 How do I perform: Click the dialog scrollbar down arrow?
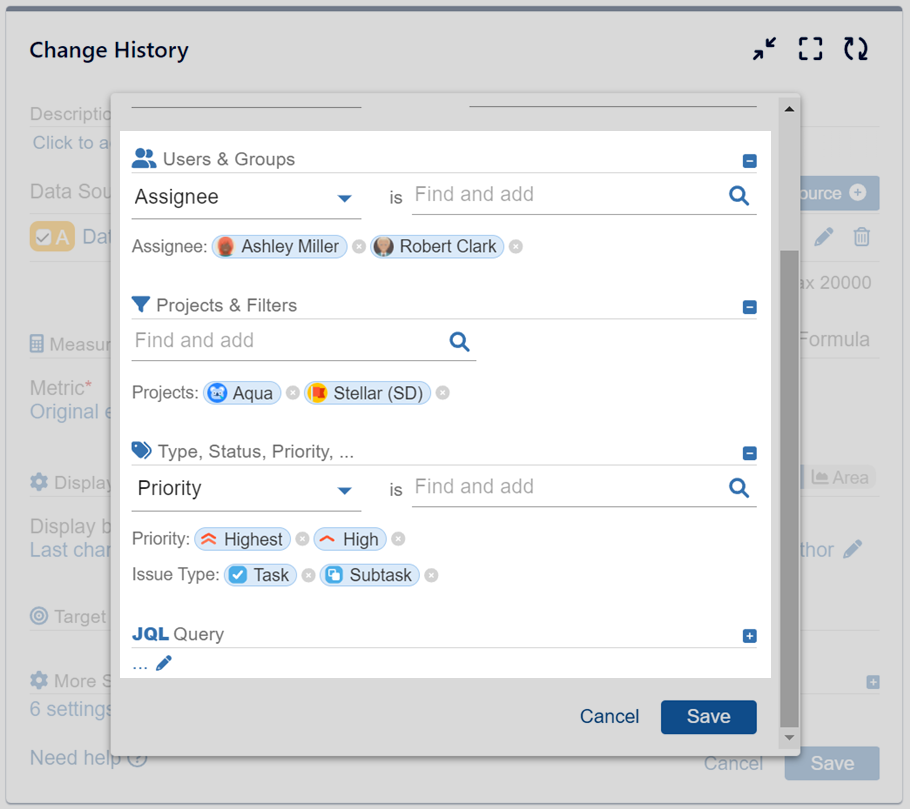pyautogui.click(x=789, y=737)
